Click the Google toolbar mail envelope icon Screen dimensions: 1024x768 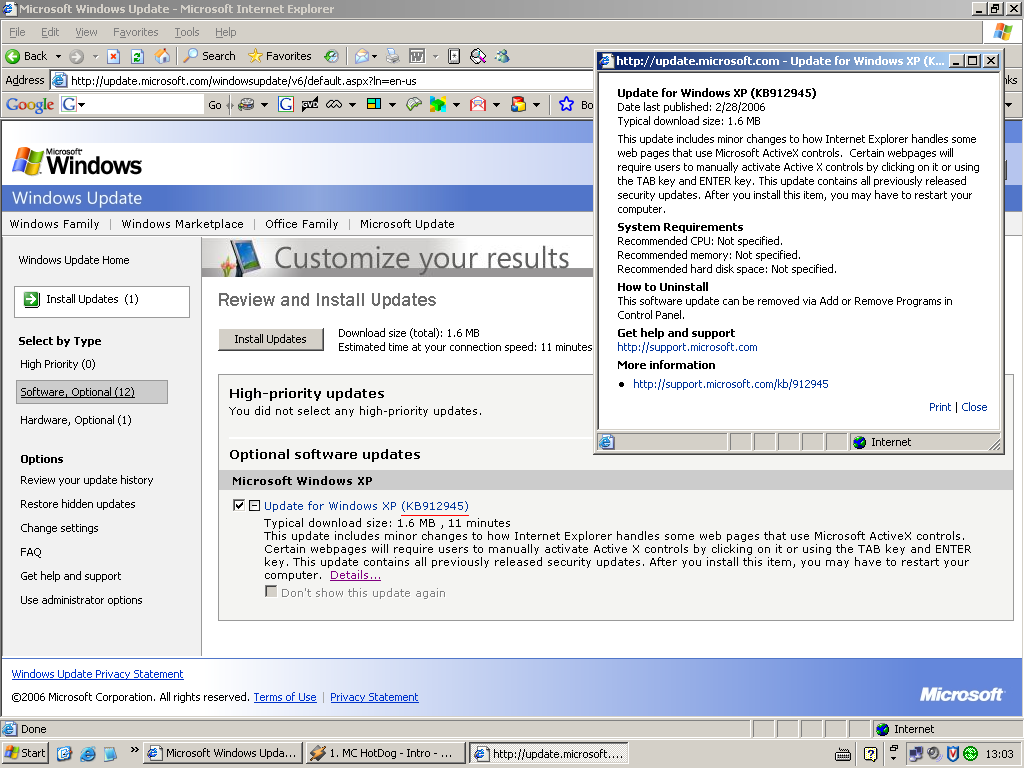pos(478,104)
